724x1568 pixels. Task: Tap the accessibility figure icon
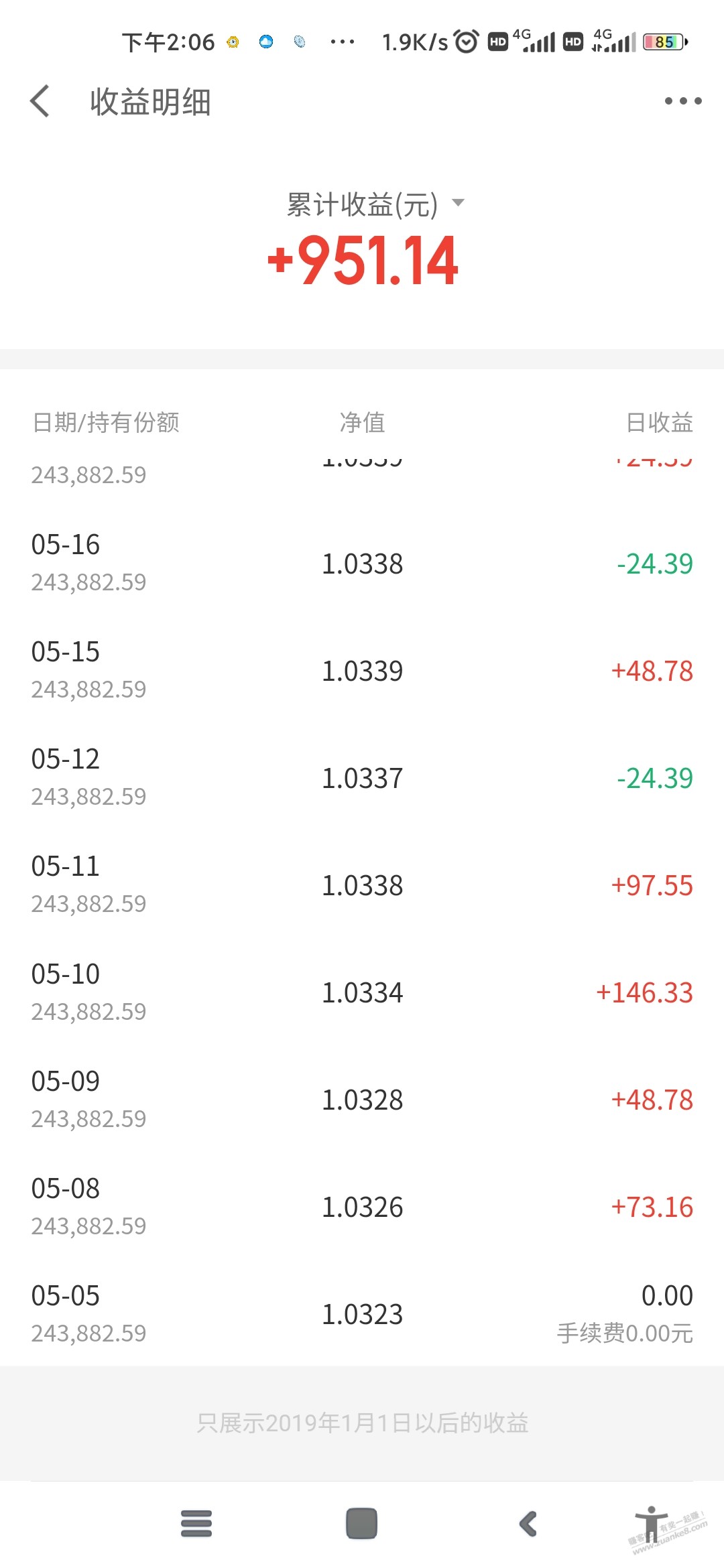click(x=651, y=1522)
